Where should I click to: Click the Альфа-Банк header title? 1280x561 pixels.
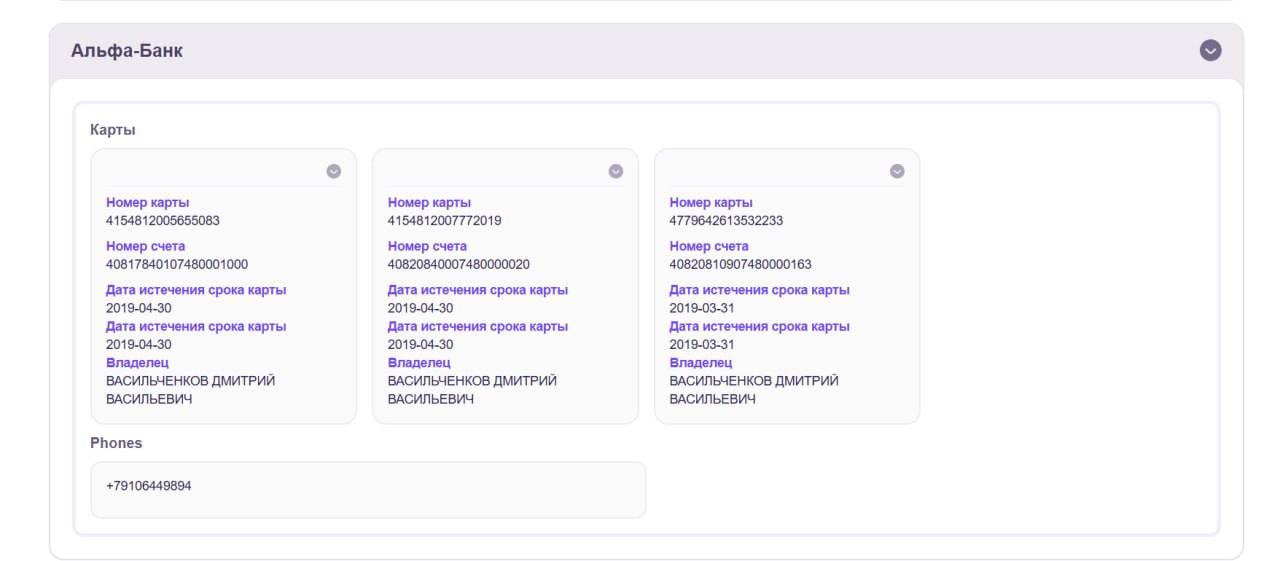point(127,51)
